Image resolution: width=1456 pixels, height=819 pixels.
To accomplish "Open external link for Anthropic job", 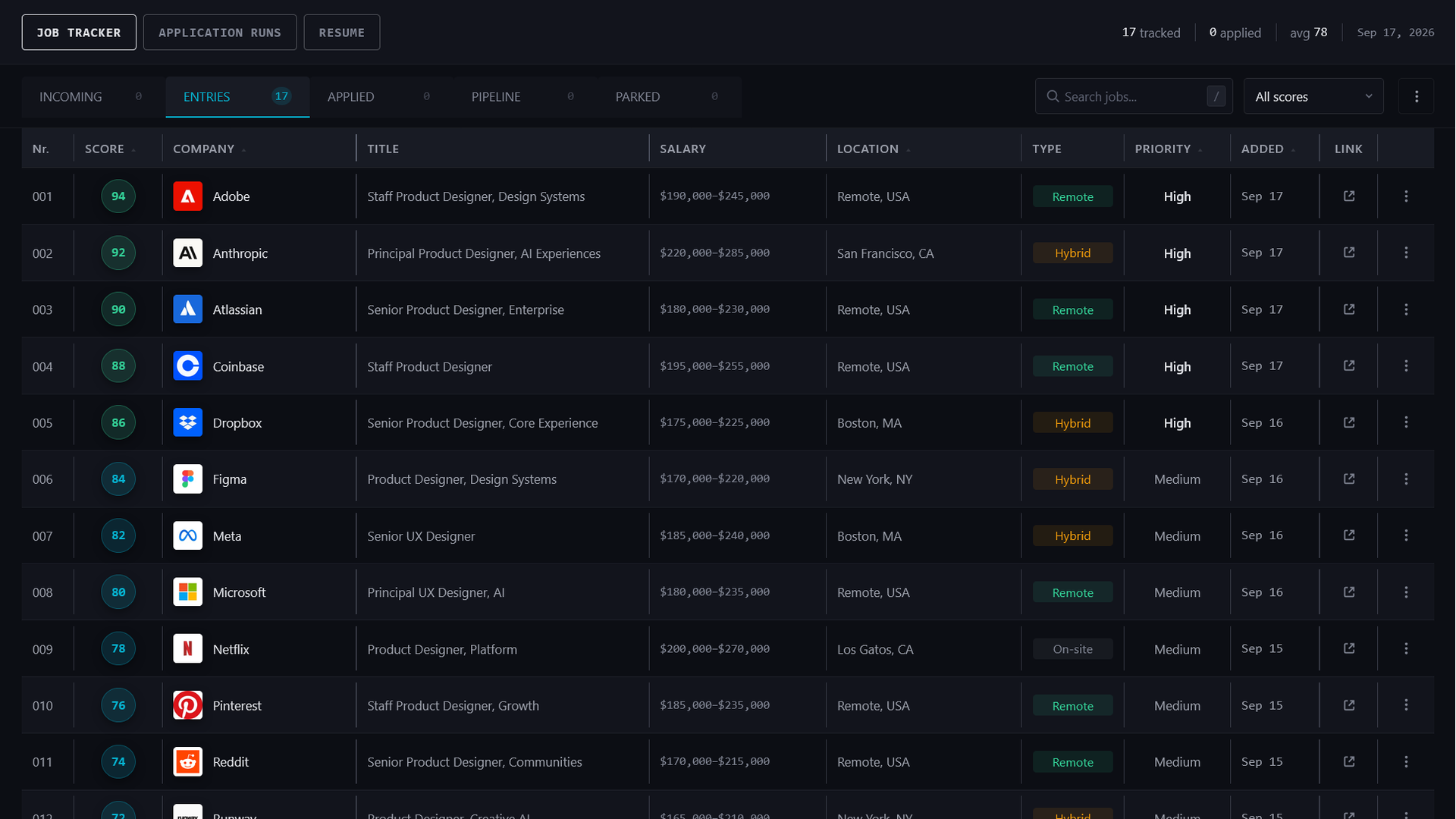I will 1349,253.
